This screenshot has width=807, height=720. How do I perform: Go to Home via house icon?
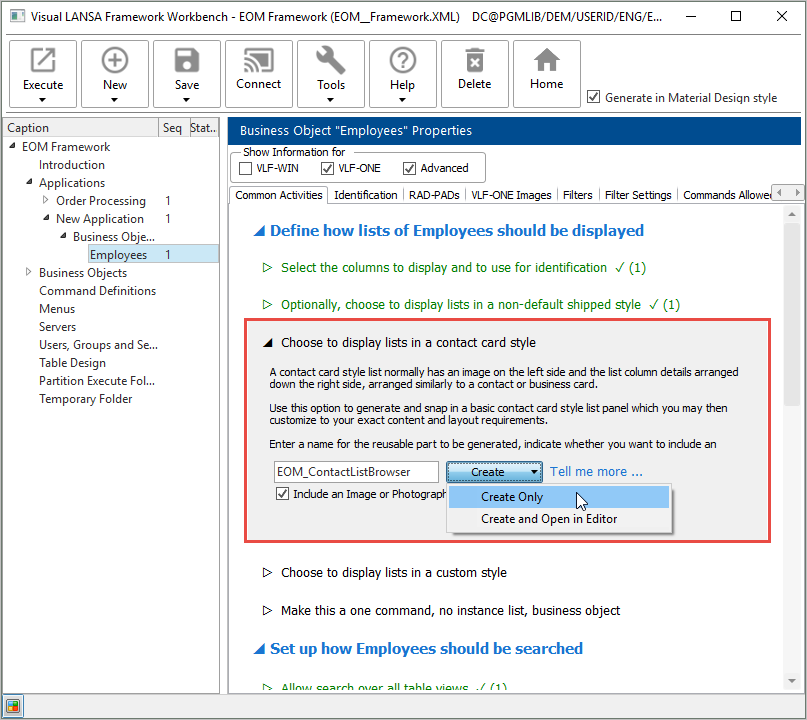[547, 61]
